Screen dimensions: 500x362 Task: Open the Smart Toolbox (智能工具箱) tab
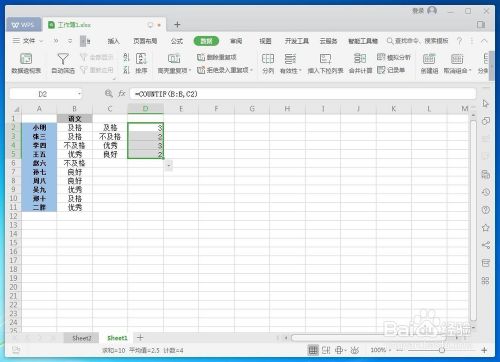coord(363,41)
